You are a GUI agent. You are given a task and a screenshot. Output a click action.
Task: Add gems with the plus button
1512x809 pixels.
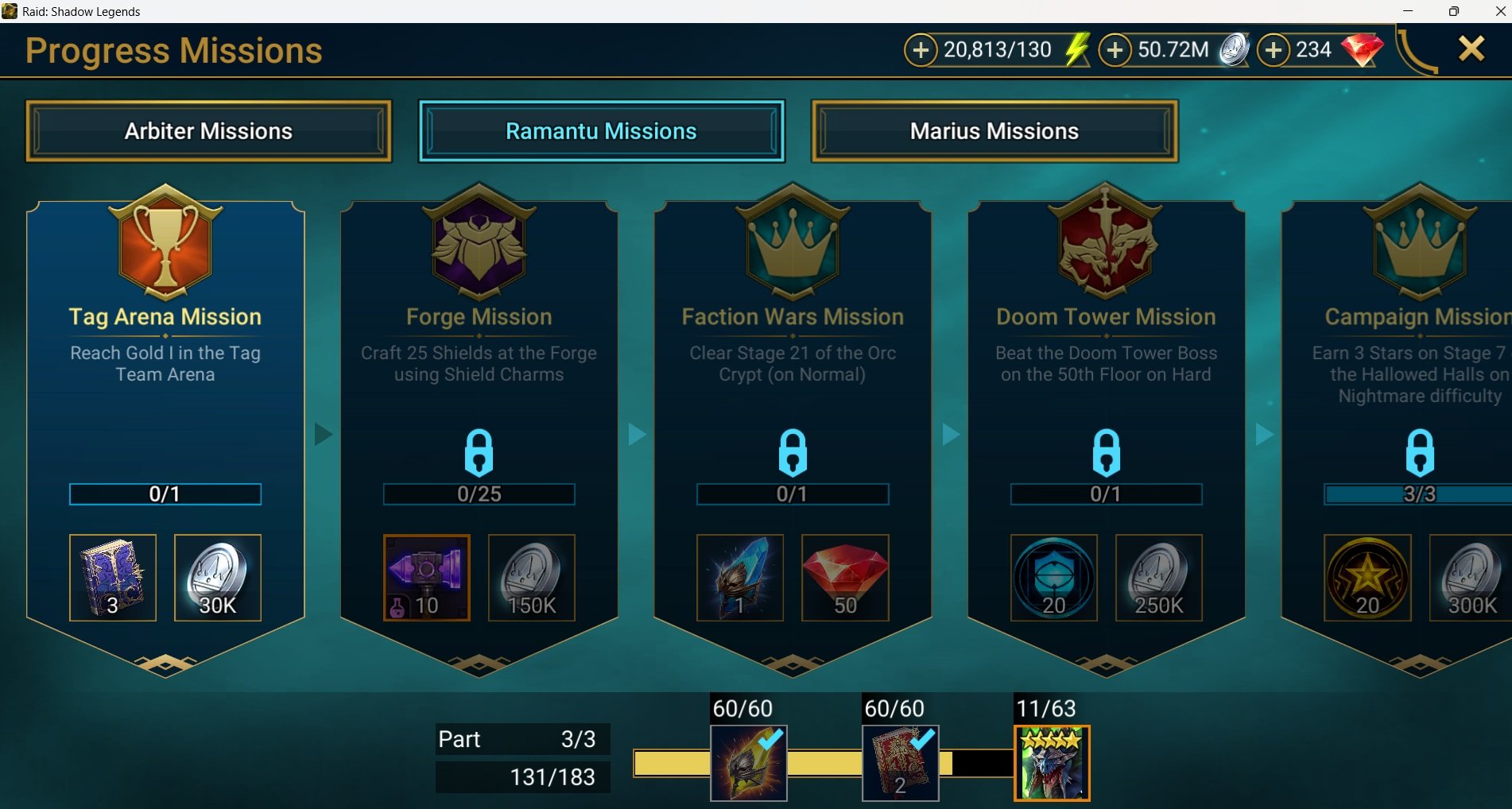pyautogui.click(x=1274, y=50)
